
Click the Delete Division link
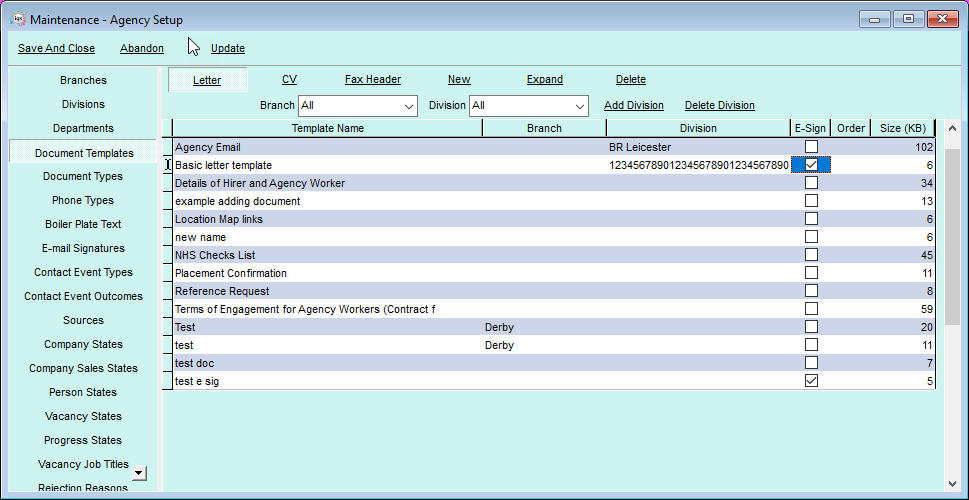719,105
